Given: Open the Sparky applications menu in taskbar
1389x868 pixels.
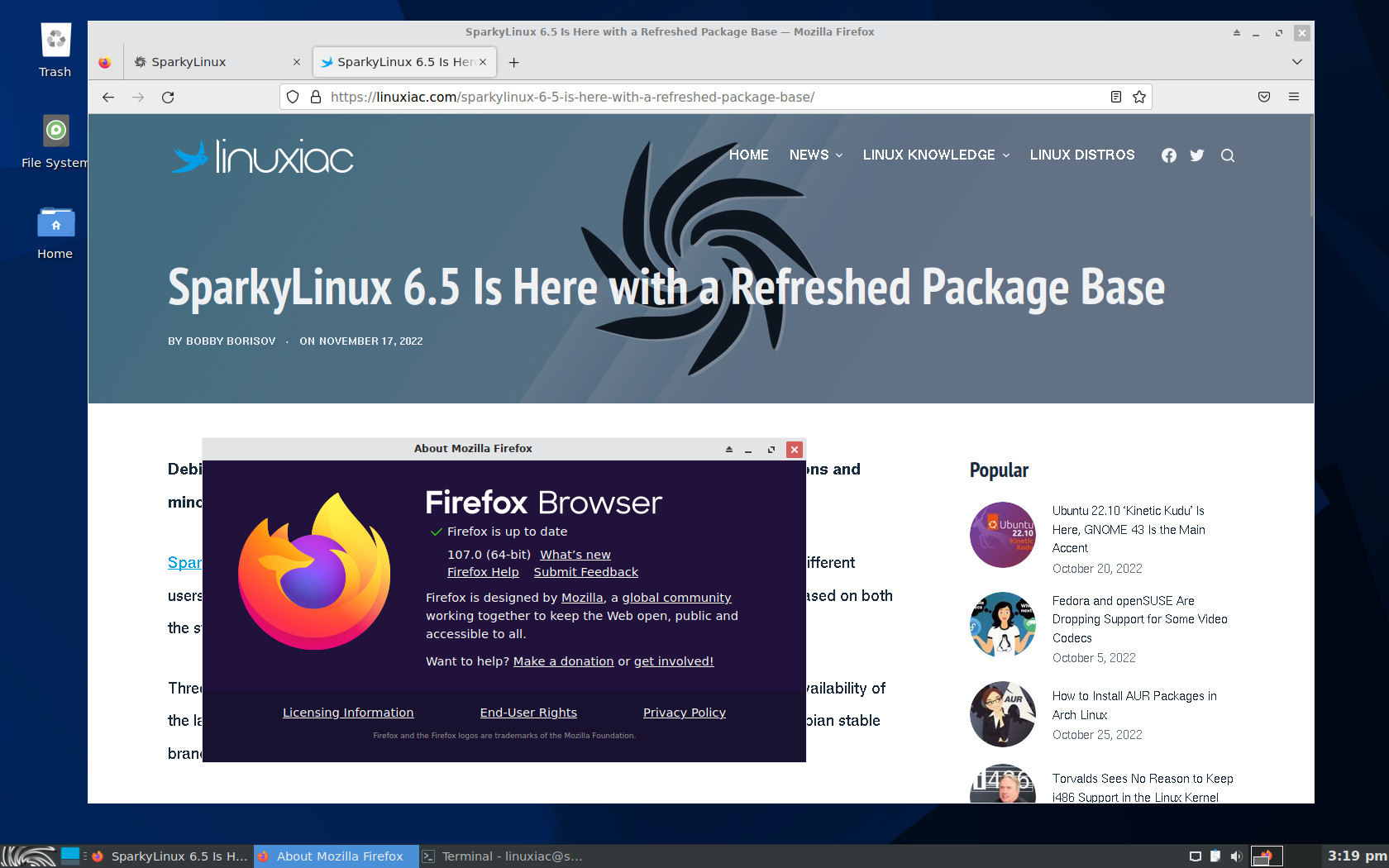Looking at the screenshot, I should pos(29,856).
